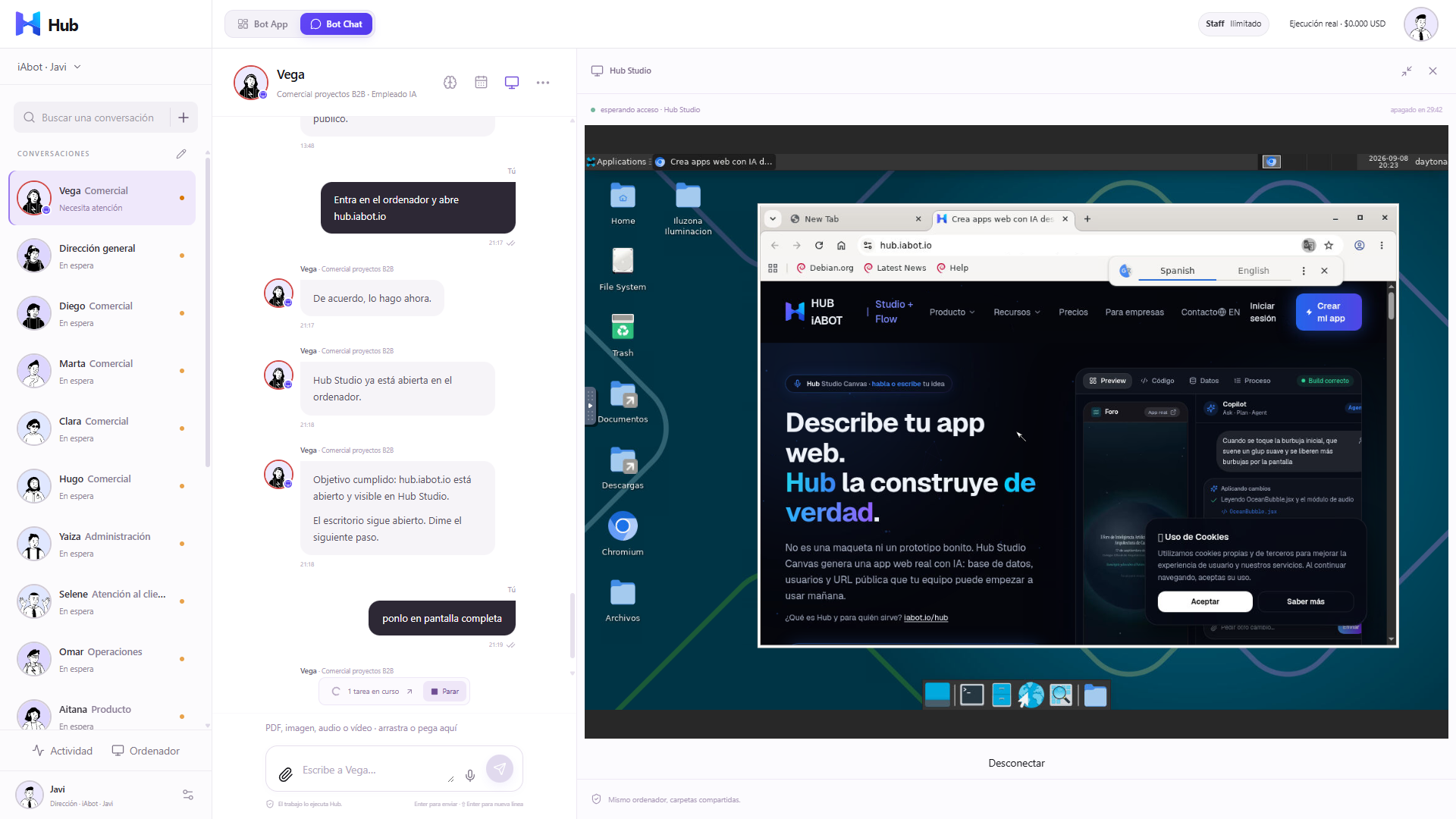Open the calendar icon in Vega header
The width and height of the screenshot is (1456, 819).
tap(481, 83)
